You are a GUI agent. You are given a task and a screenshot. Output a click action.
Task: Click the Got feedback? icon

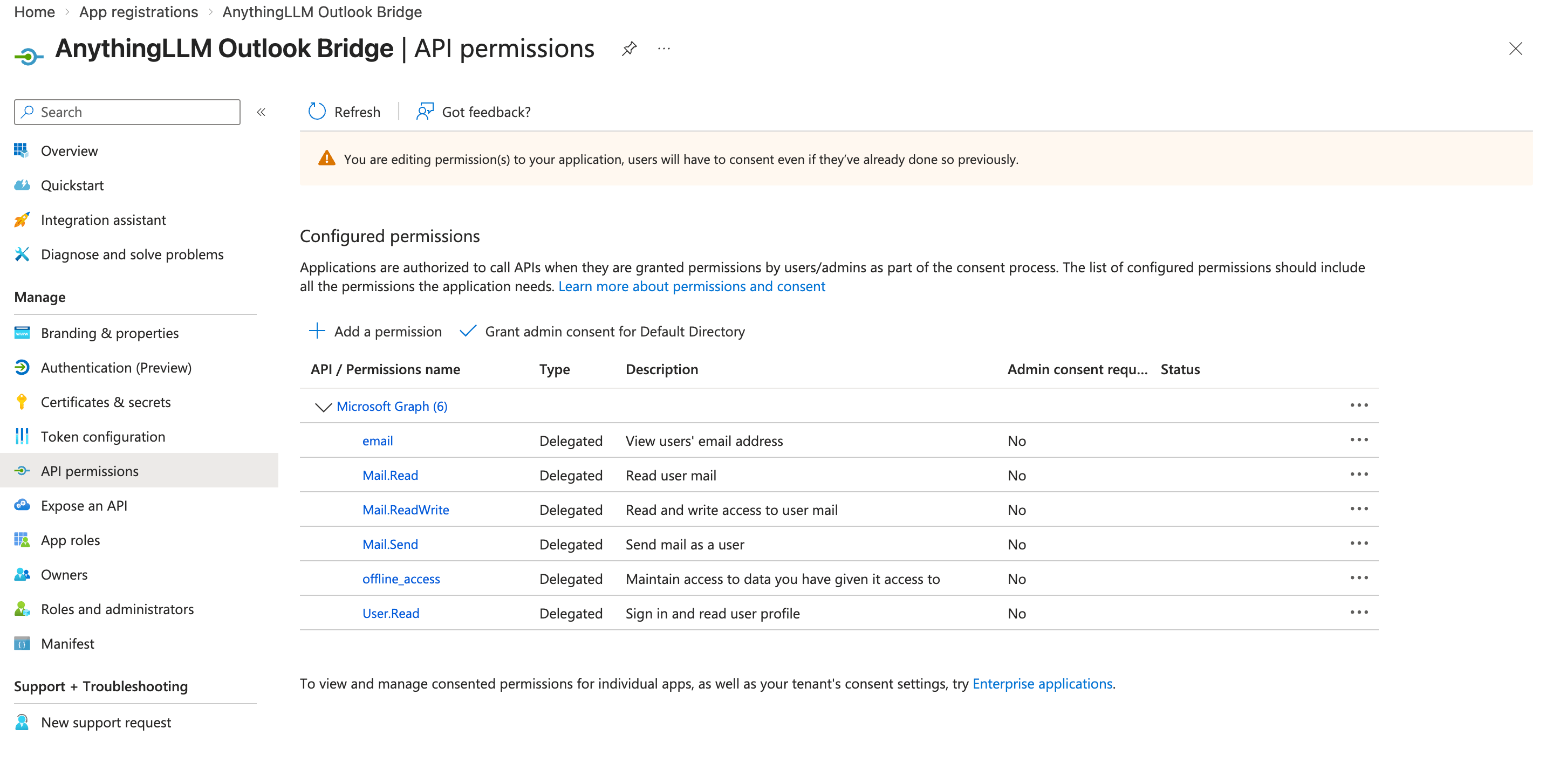[x=425, y=112]
